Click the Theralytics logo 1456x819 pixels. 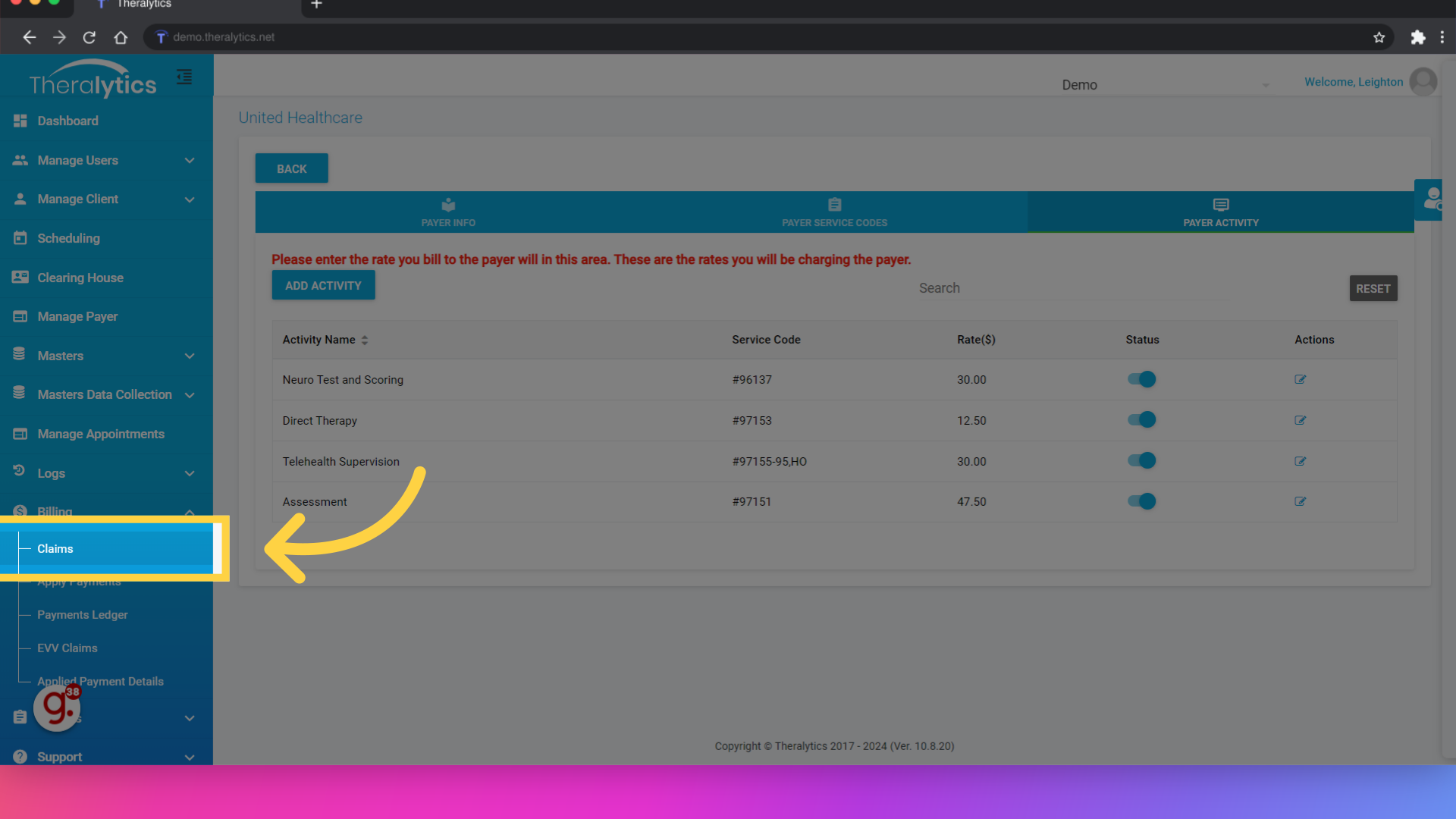(93, 79)
